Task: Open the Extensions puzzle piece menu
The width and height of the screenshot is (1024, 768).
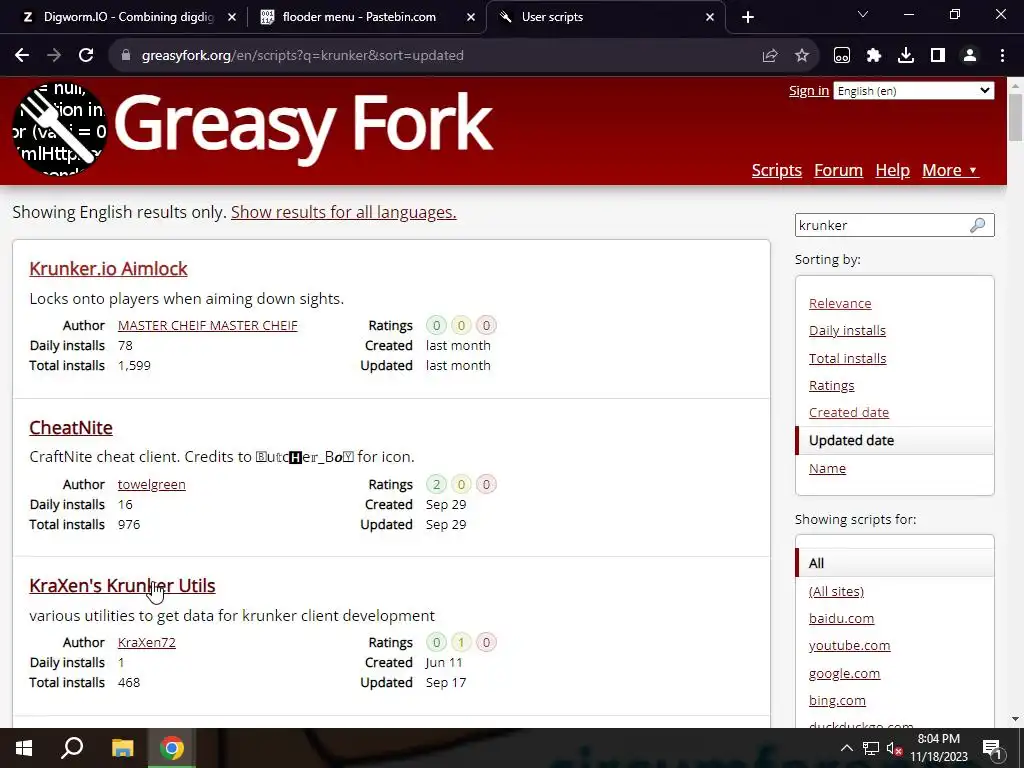Action: [x=874, y=56]
